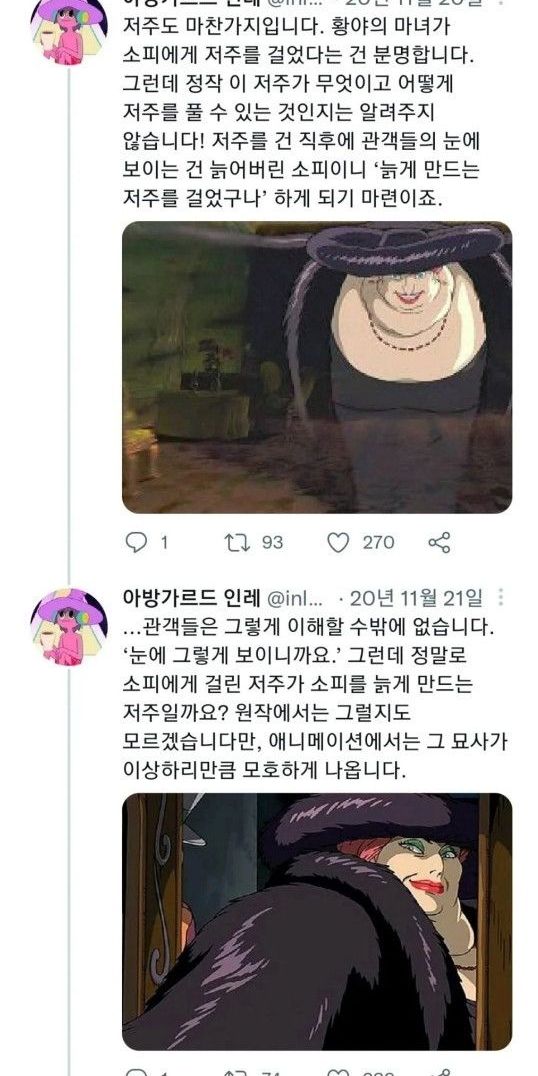Open the 20년 11월 21일 timestamp
Viewport: 538px width, 1076px height.
point(416,598)
